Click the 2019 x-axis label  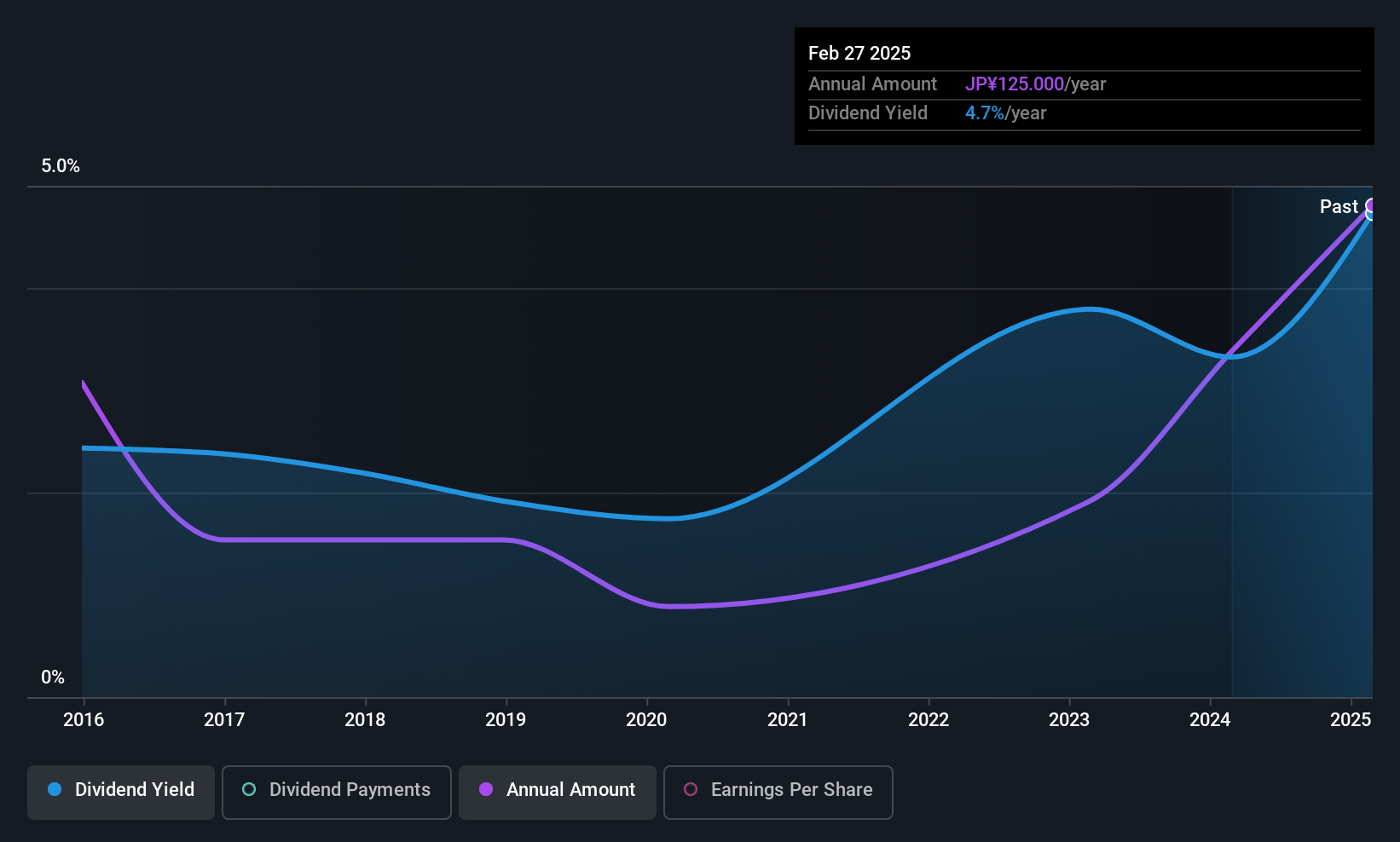click(506, 719)
